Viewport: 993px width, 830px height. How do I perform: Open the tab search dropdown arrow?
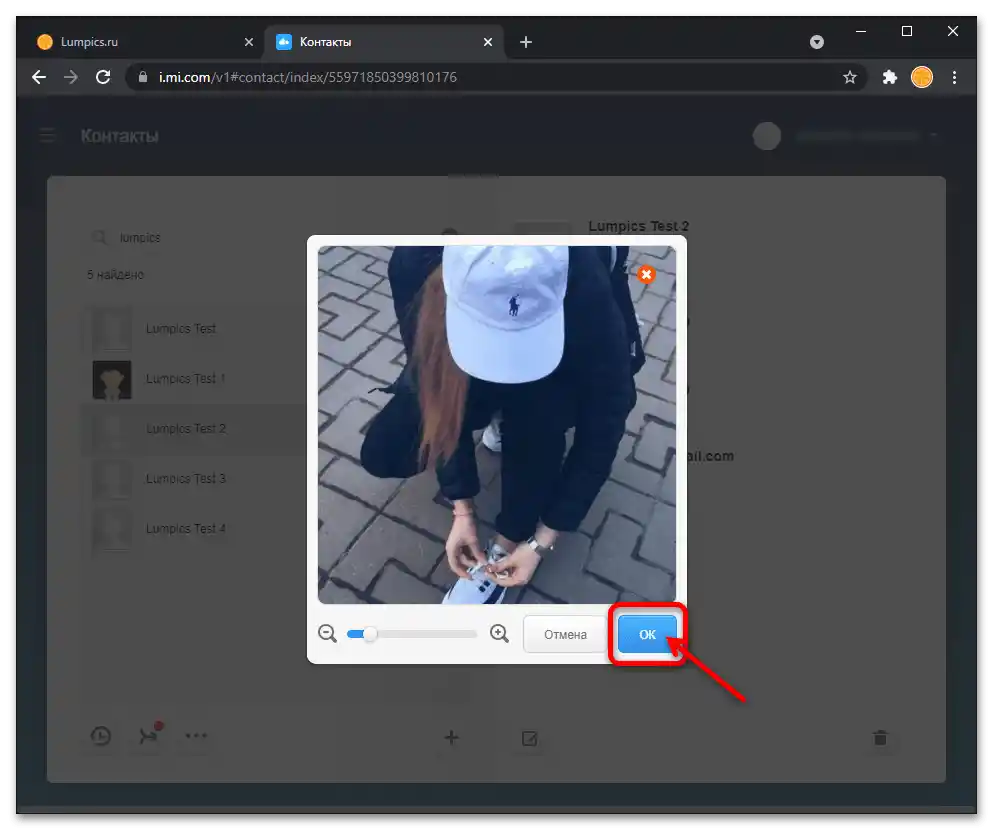[817, 42]
